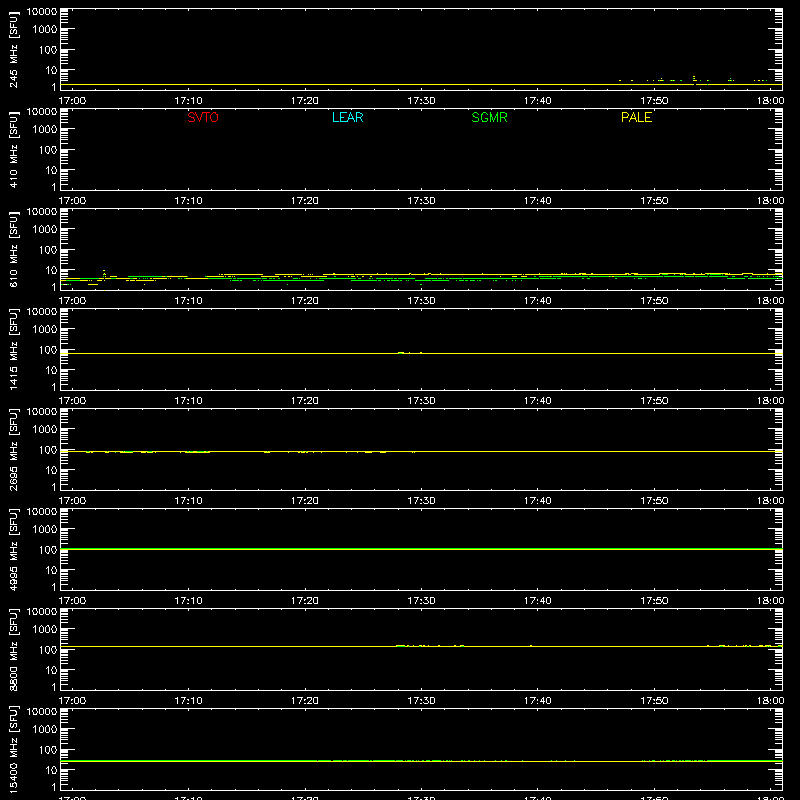Click the 17:40 time label under 610 MHz plot

click(537, 301)
